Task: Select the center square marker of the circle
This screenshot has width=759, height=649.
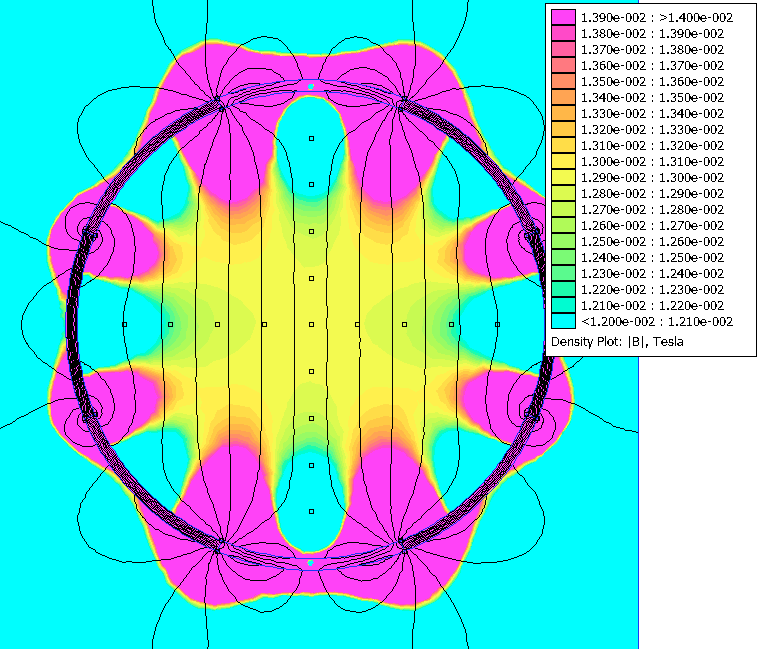Action: (311, 324)
